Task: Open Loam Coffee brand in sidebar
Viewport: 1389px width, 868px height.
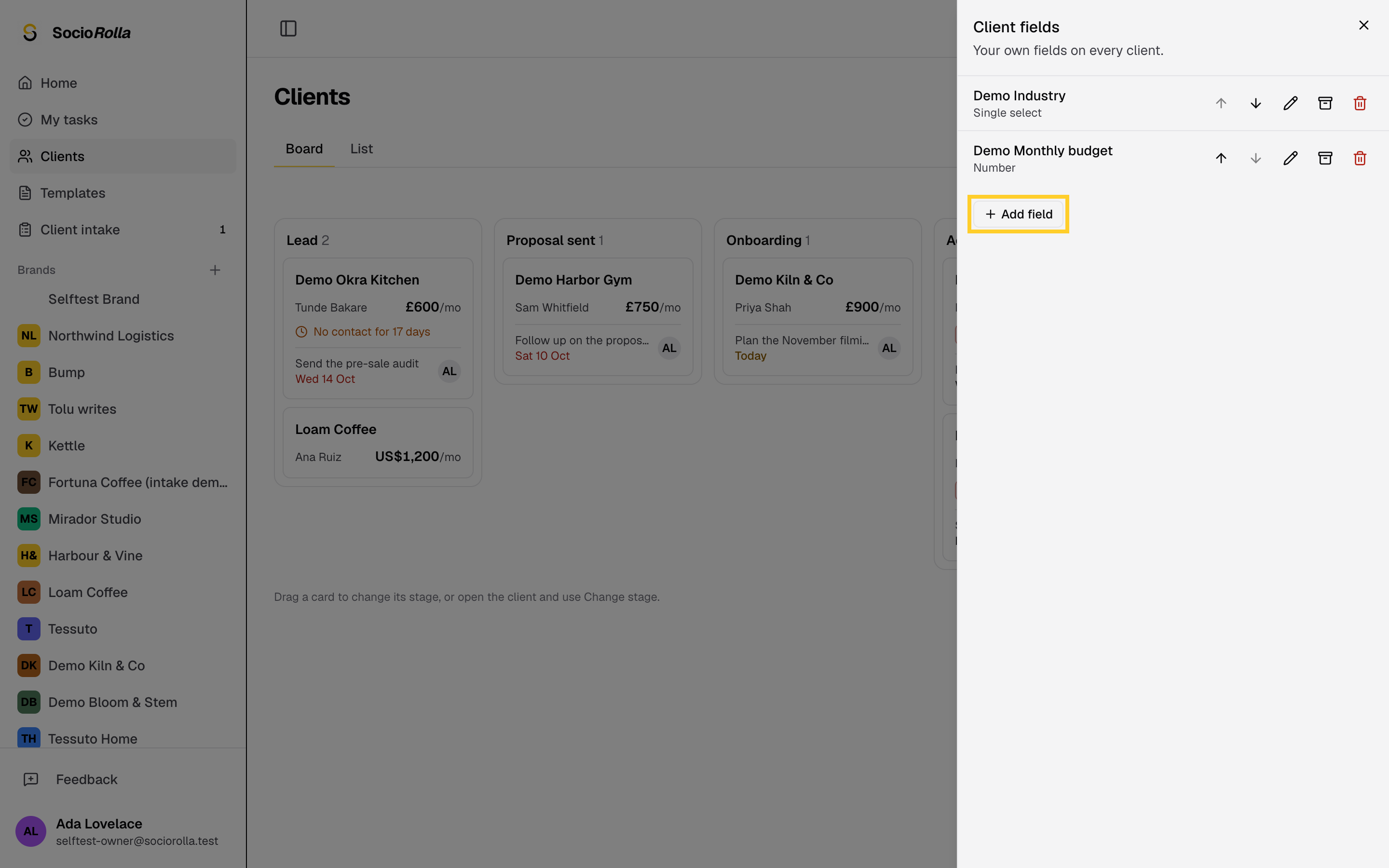Action: point(123,593)
